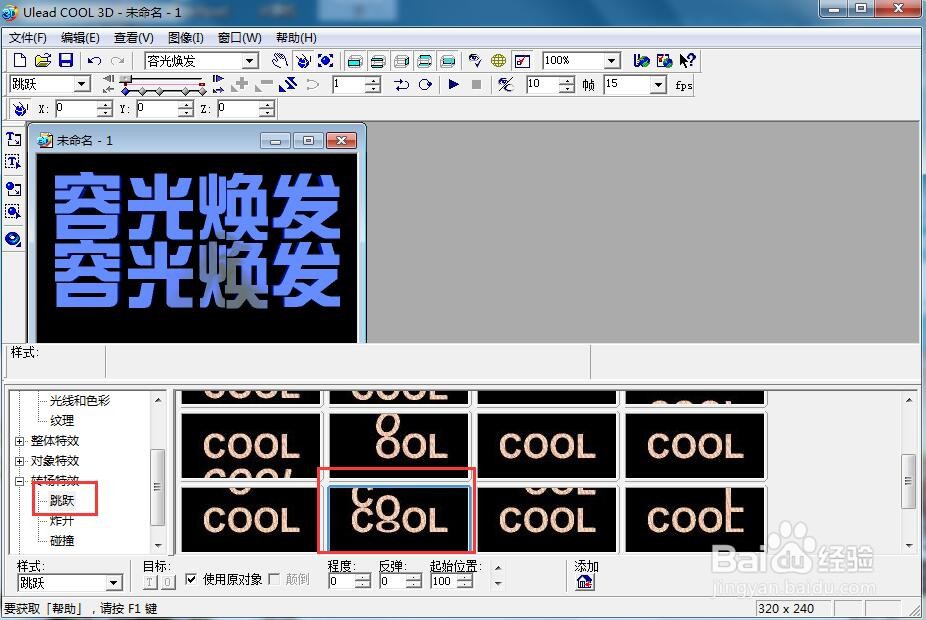Click the context help arrow-question icon
This screenshot has width=926, height=620.
click(687, 60)
